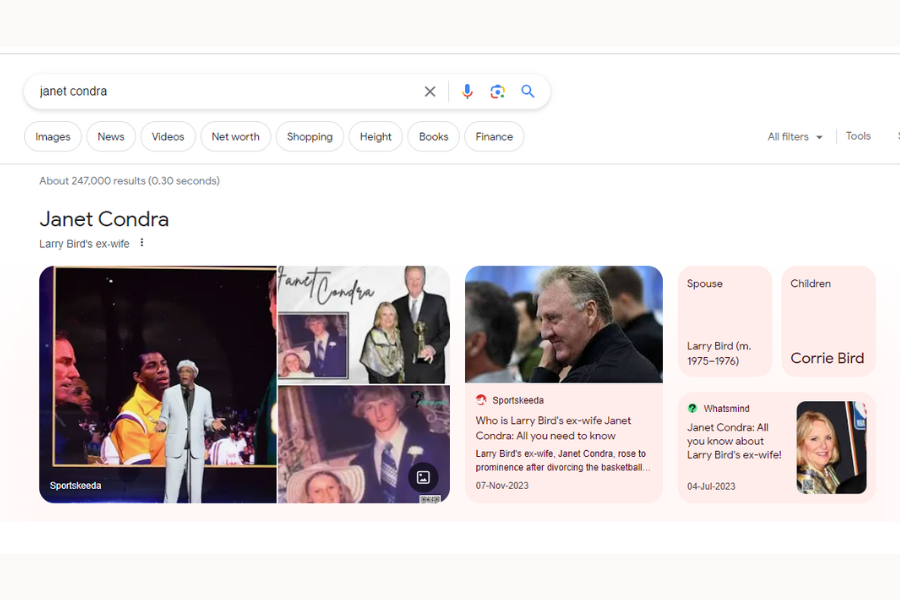Image resolution: width=900 pixels, height=600 pixels.
Task: Select the Shopping filter chip
Action: (x=310, y=137)
